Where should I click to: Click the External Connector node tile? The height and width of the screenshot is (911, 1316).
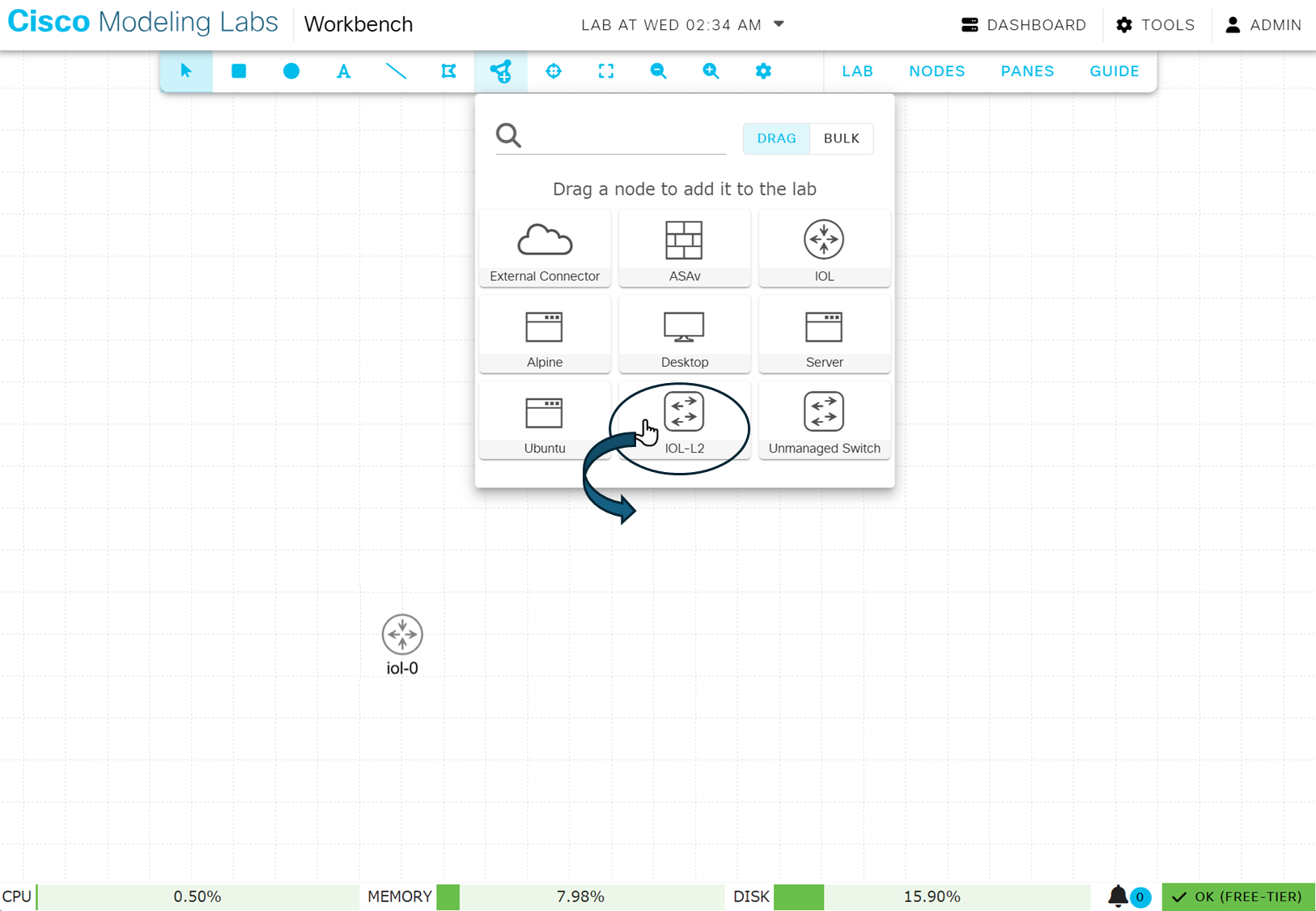(545, 249)
